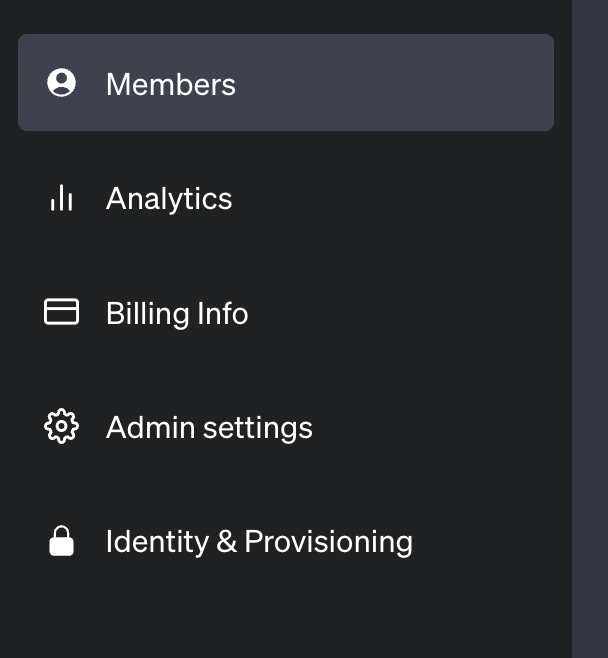Click the word "settings" after Admin

tap(258, 428)
